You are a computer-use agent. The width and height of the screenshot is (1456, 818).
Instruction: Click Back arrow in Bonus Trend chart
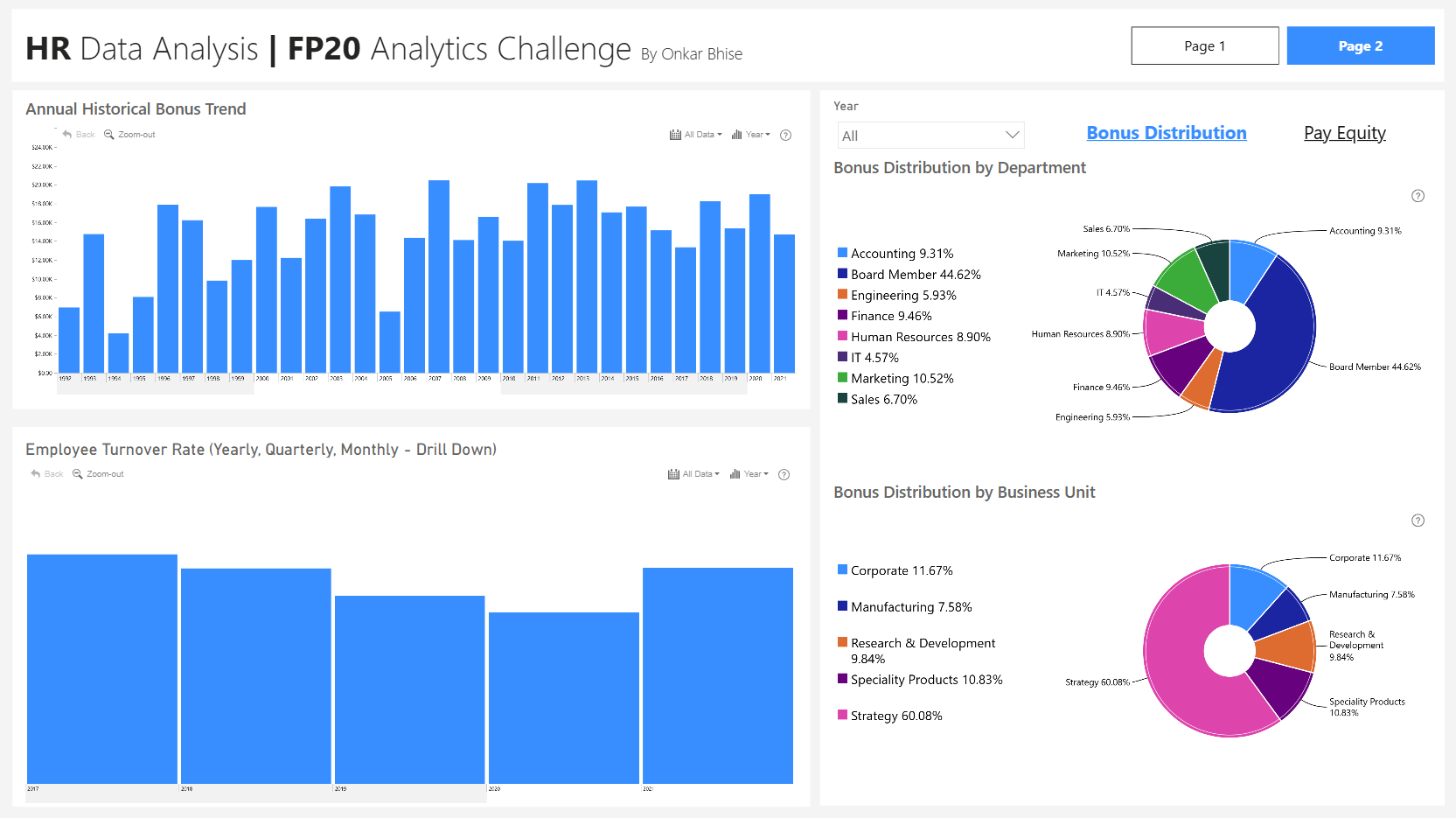coord(67,135)
